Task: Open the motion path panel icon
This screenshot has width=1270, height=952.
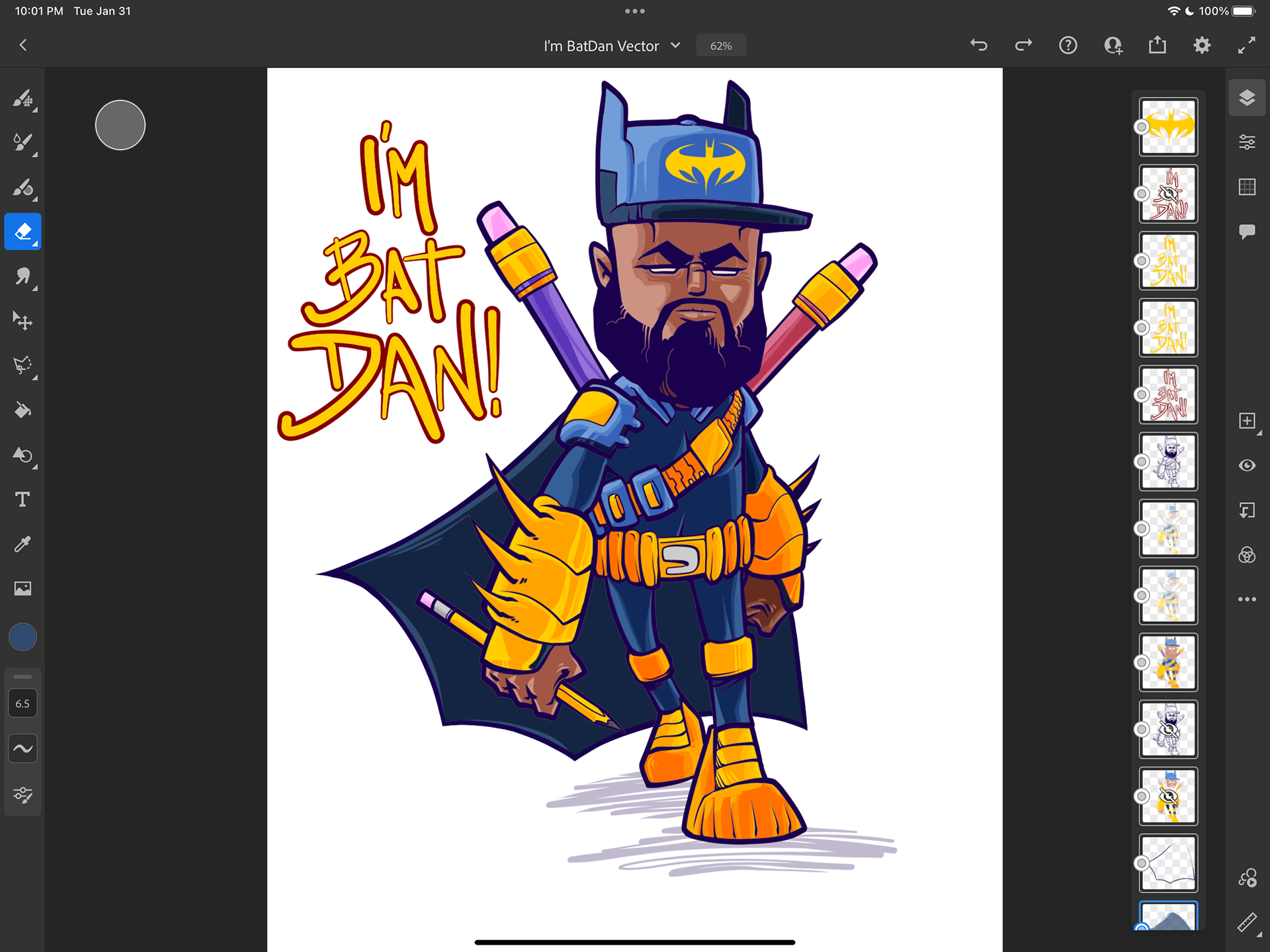Action: point(1247,878)
